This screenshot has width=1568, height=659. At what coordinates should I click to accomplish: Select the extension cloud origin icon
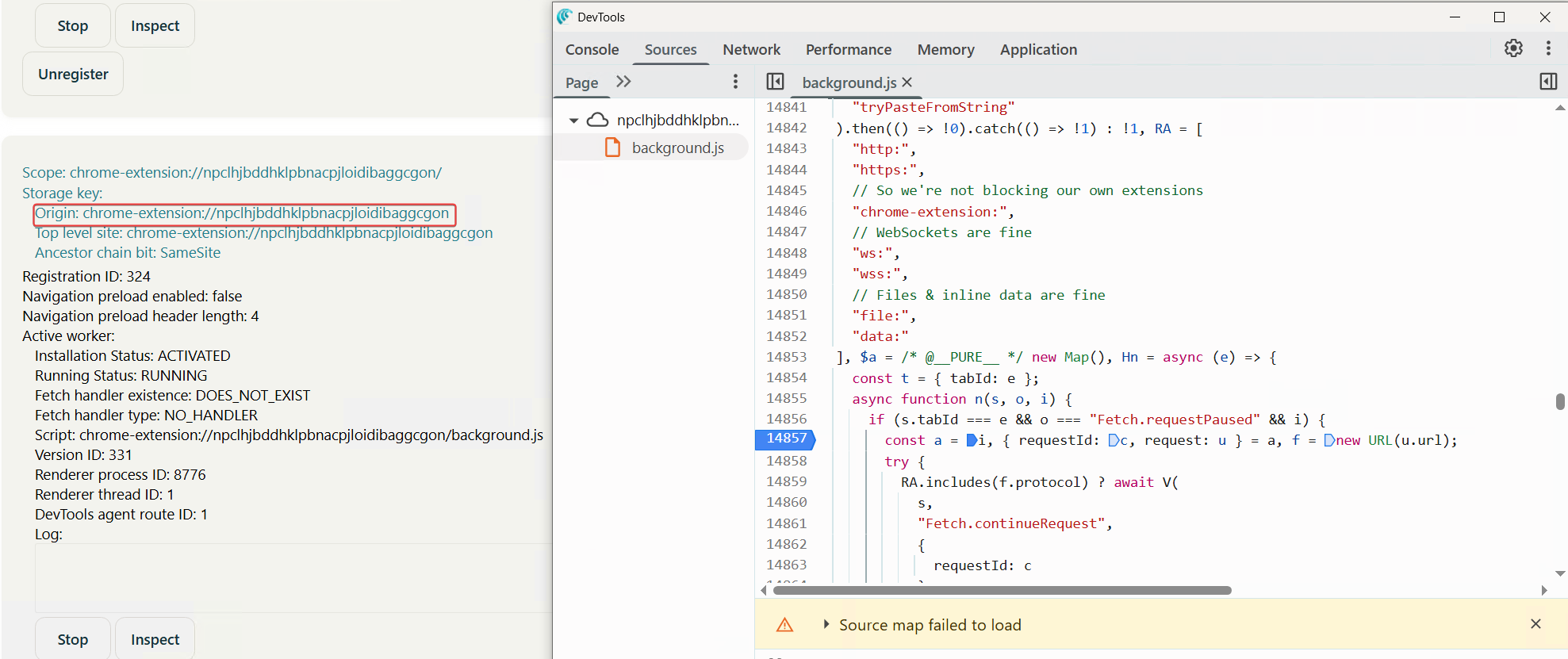pos(597,120)
